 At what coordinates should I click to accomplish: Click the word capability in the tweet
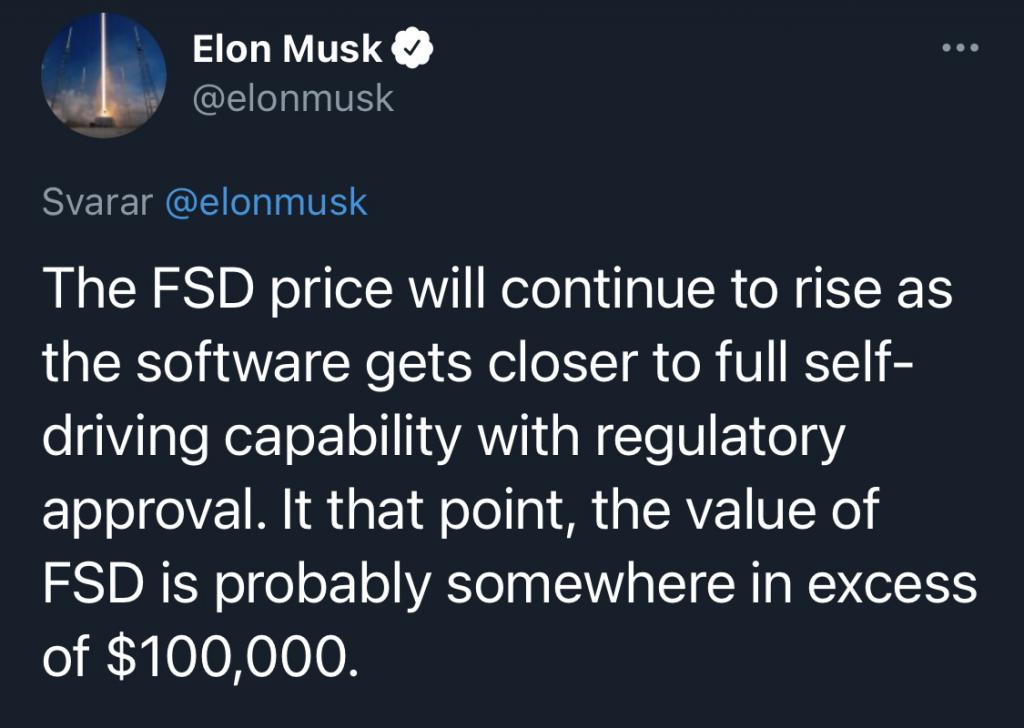coord(343,437)
